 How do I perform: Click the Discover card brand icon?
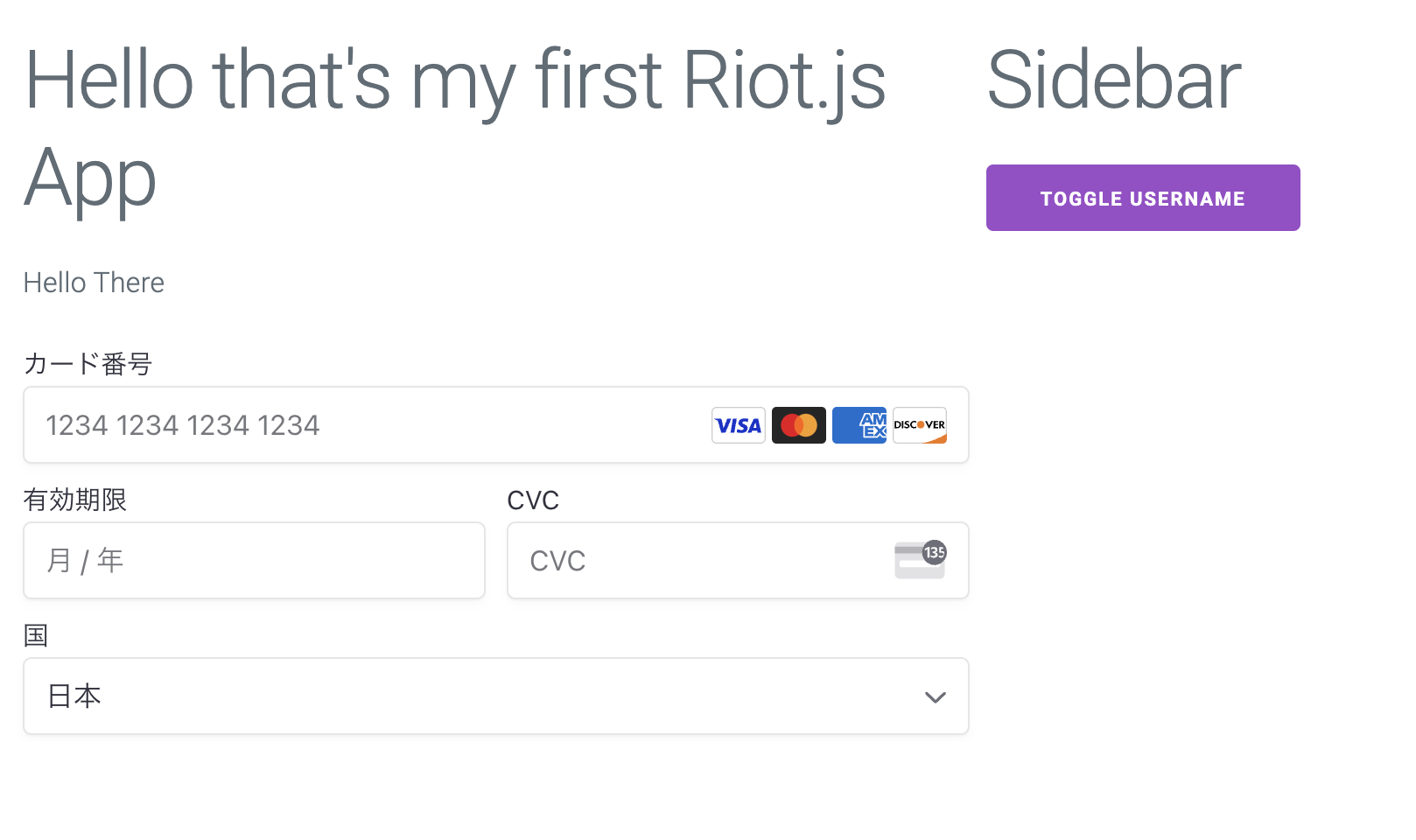point(919,425)
